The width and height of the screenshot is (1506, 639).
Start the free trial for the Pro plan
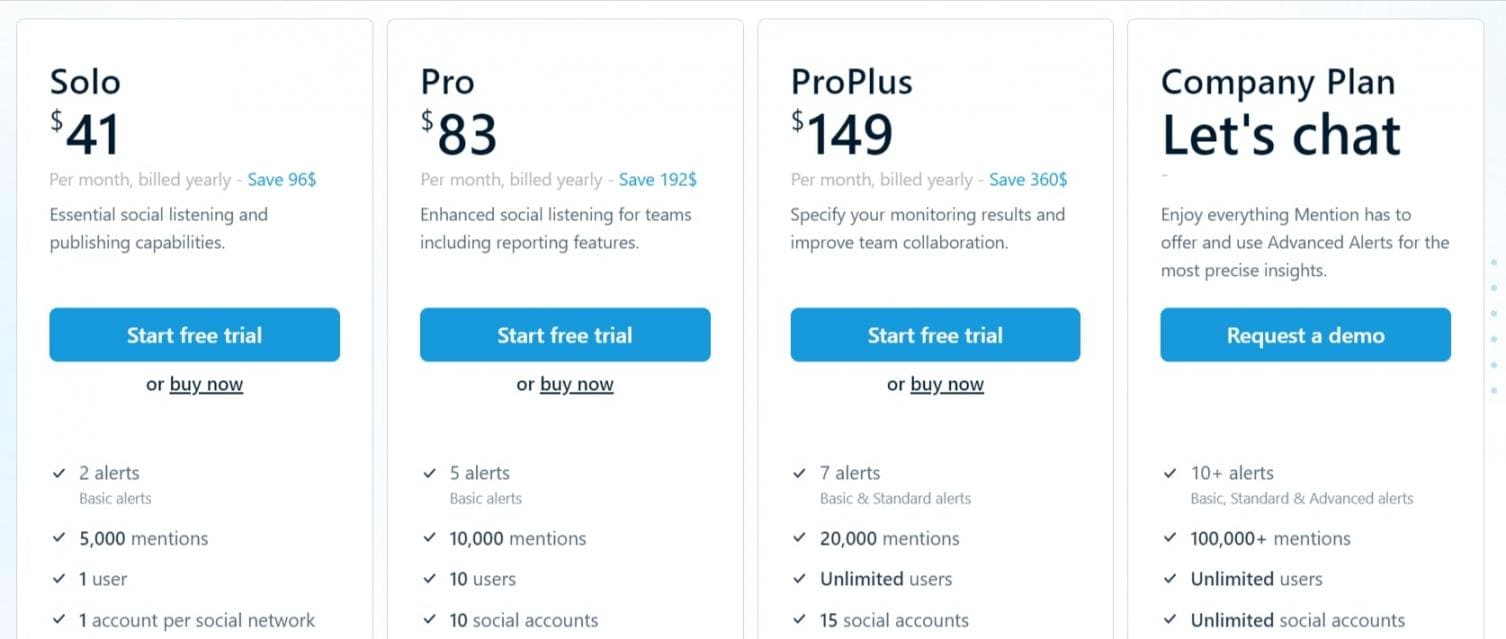click(x=564, y=335)
